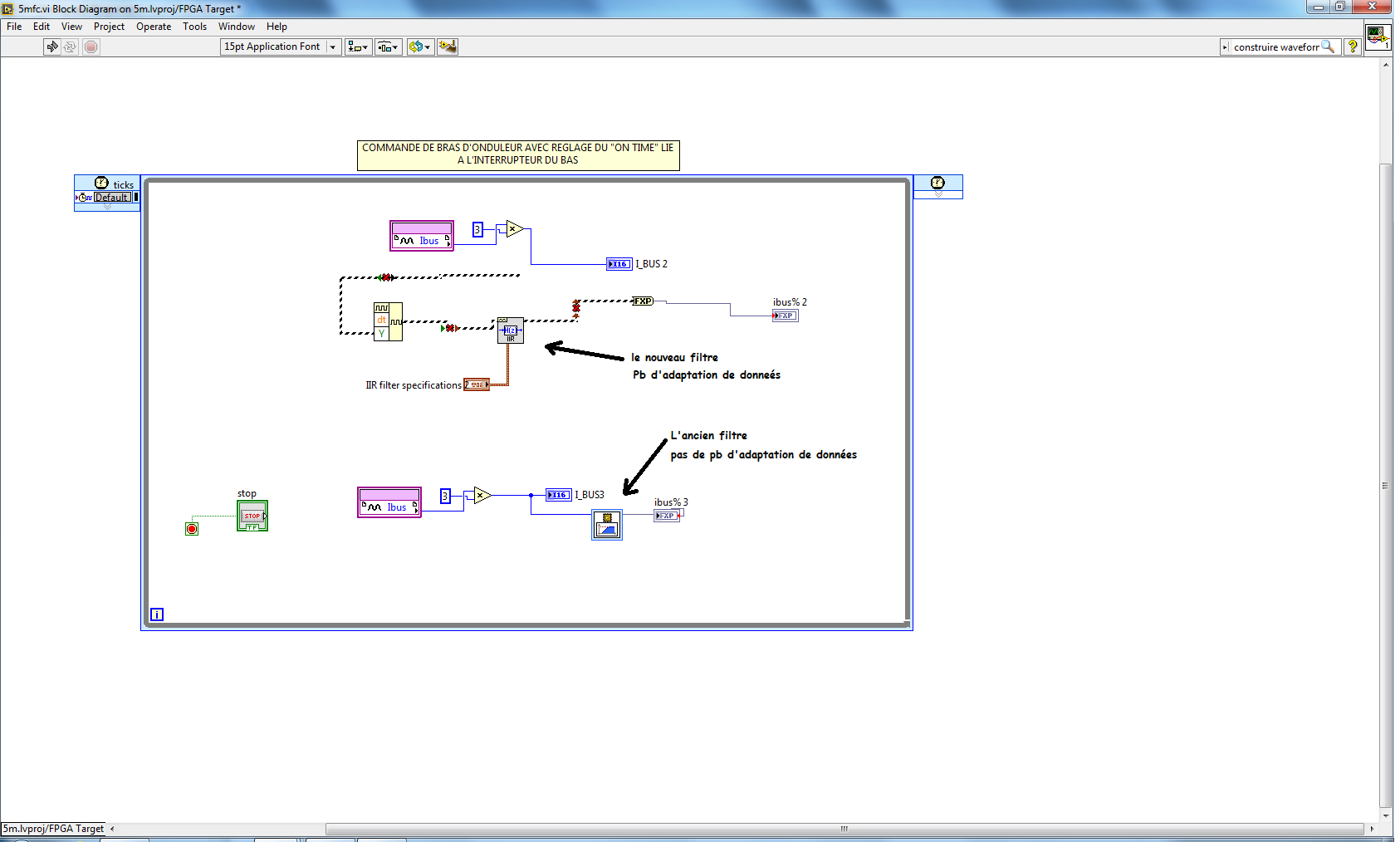
Task: Open the Help menu
Action: pos(277,27)
